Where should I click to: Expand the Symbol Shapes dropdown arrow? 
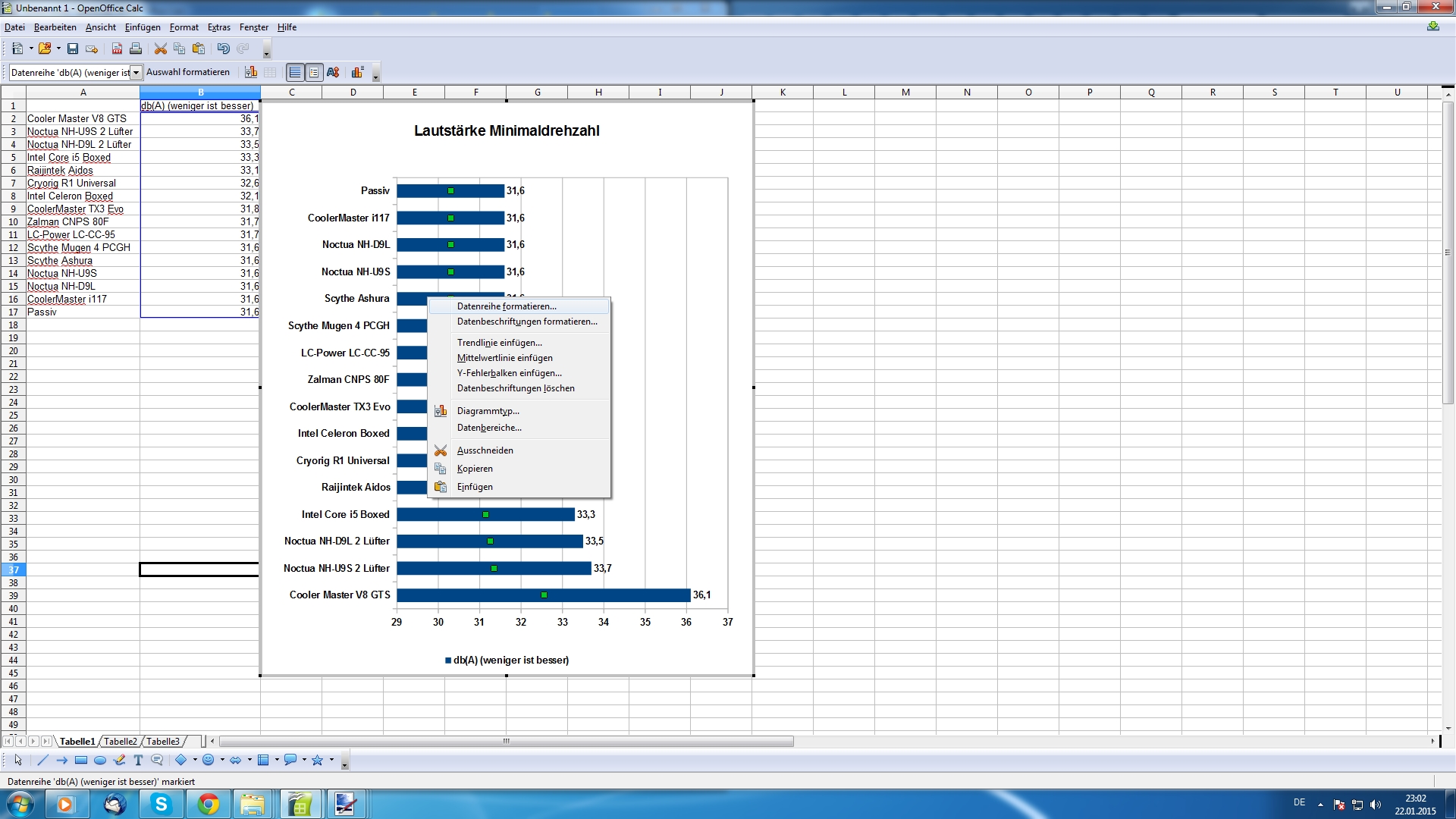222,760
